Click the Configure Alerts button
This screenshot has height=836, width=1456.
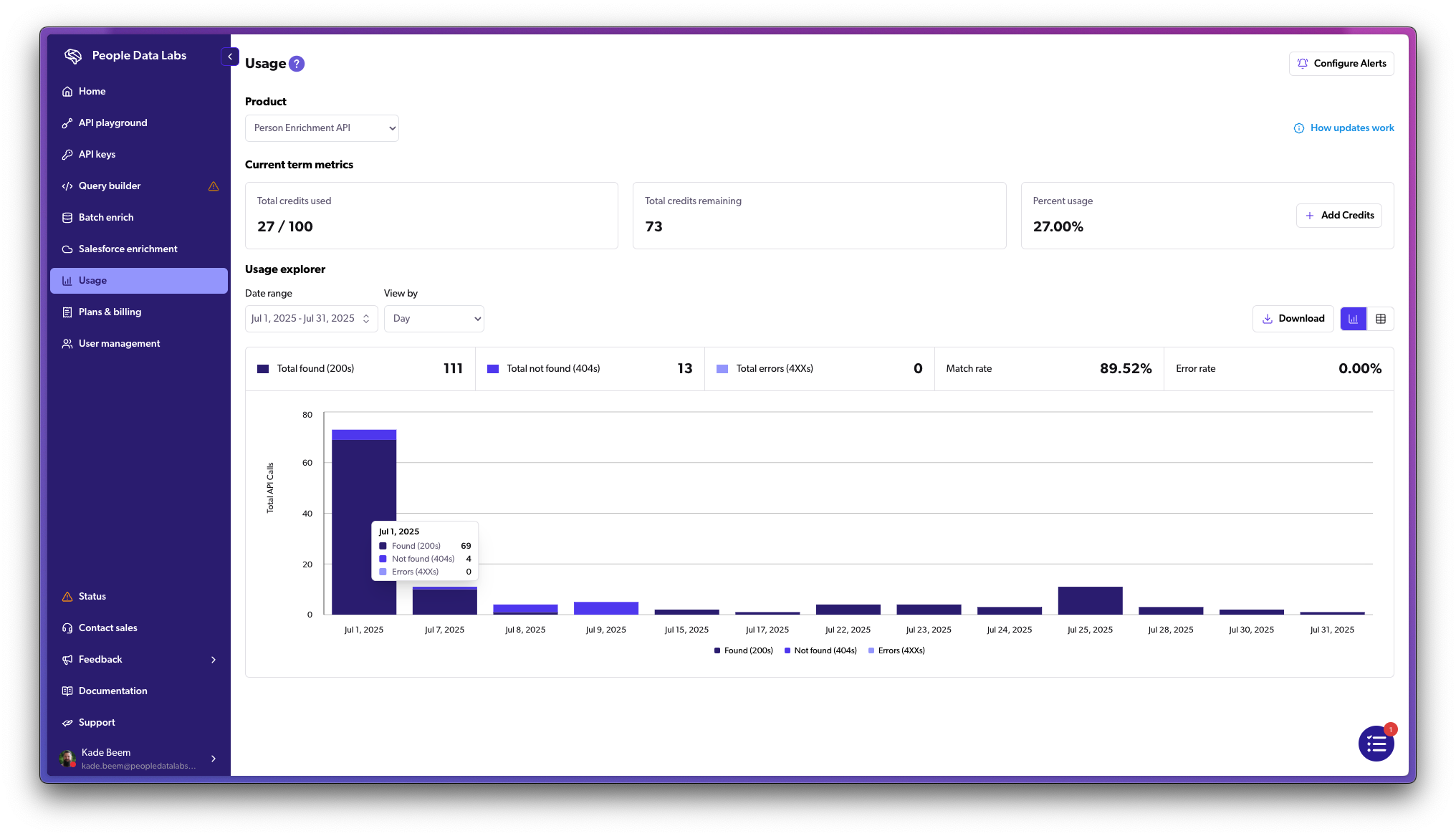pos(1341,63)
